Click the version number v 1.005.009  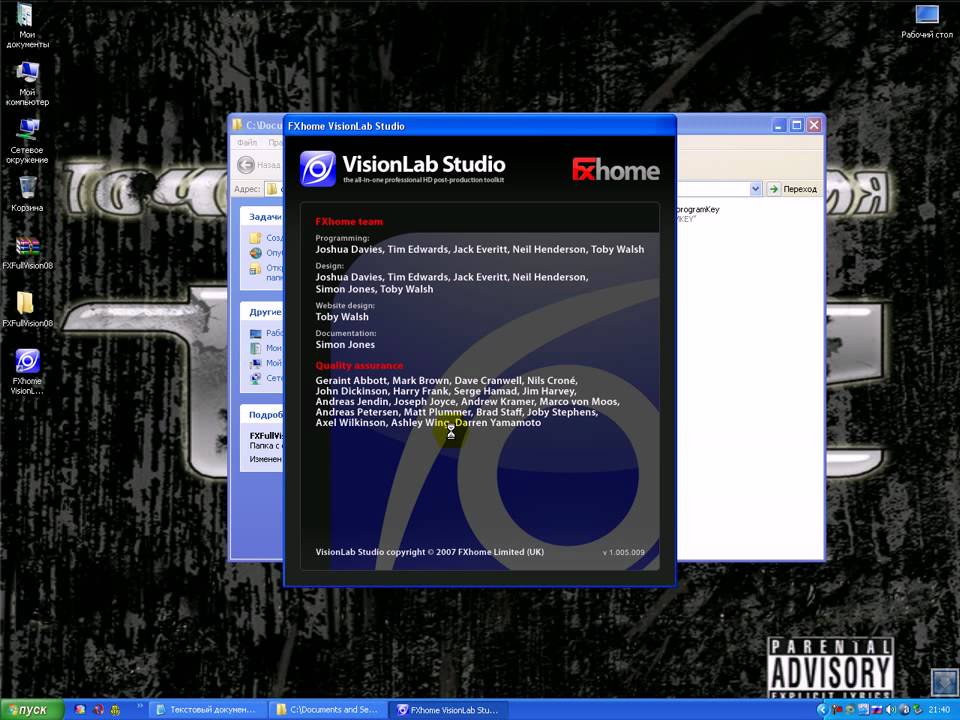click(623, 552)
